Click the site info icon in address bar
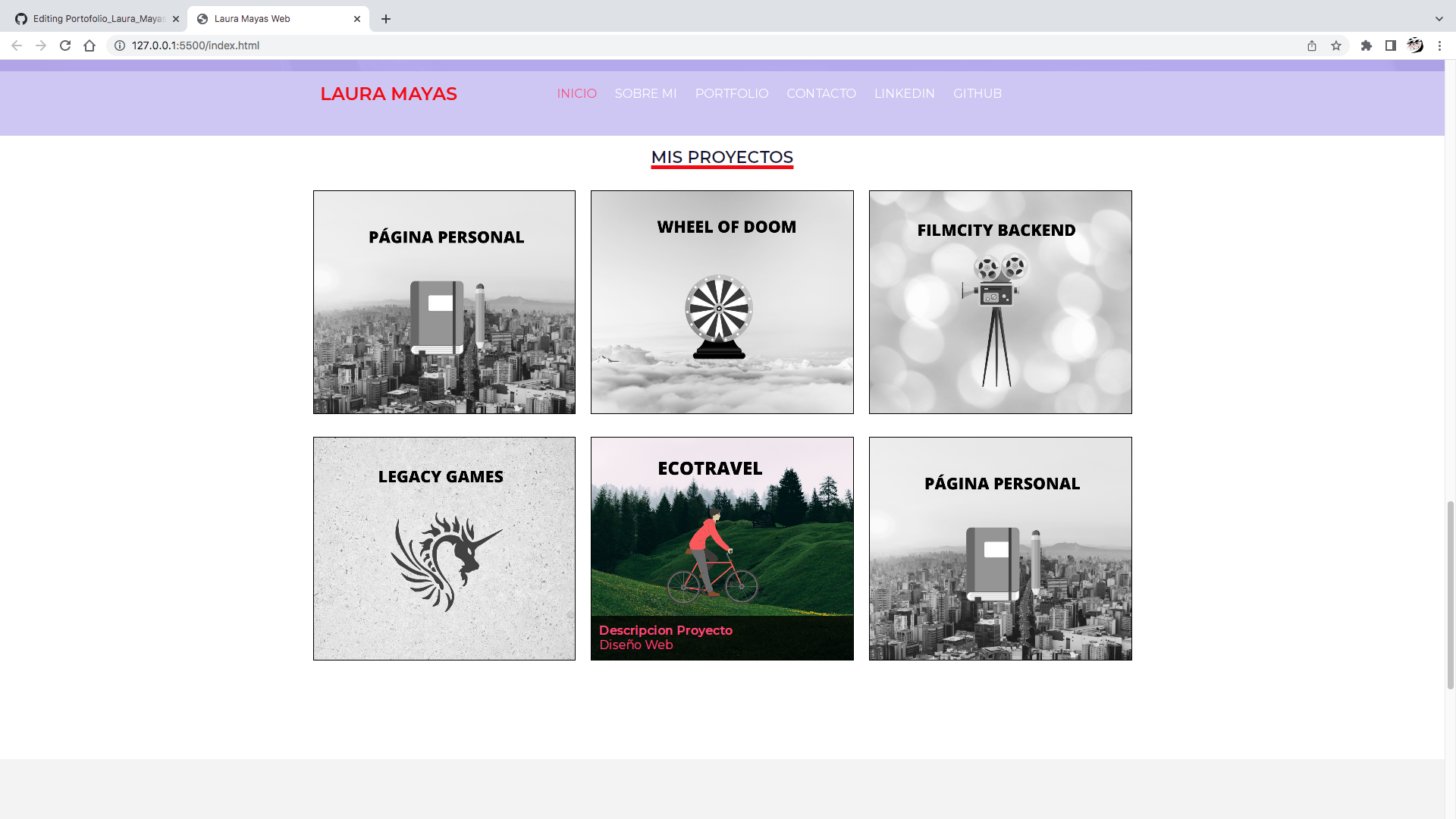The image size is (1456, 819). [119, 45]
